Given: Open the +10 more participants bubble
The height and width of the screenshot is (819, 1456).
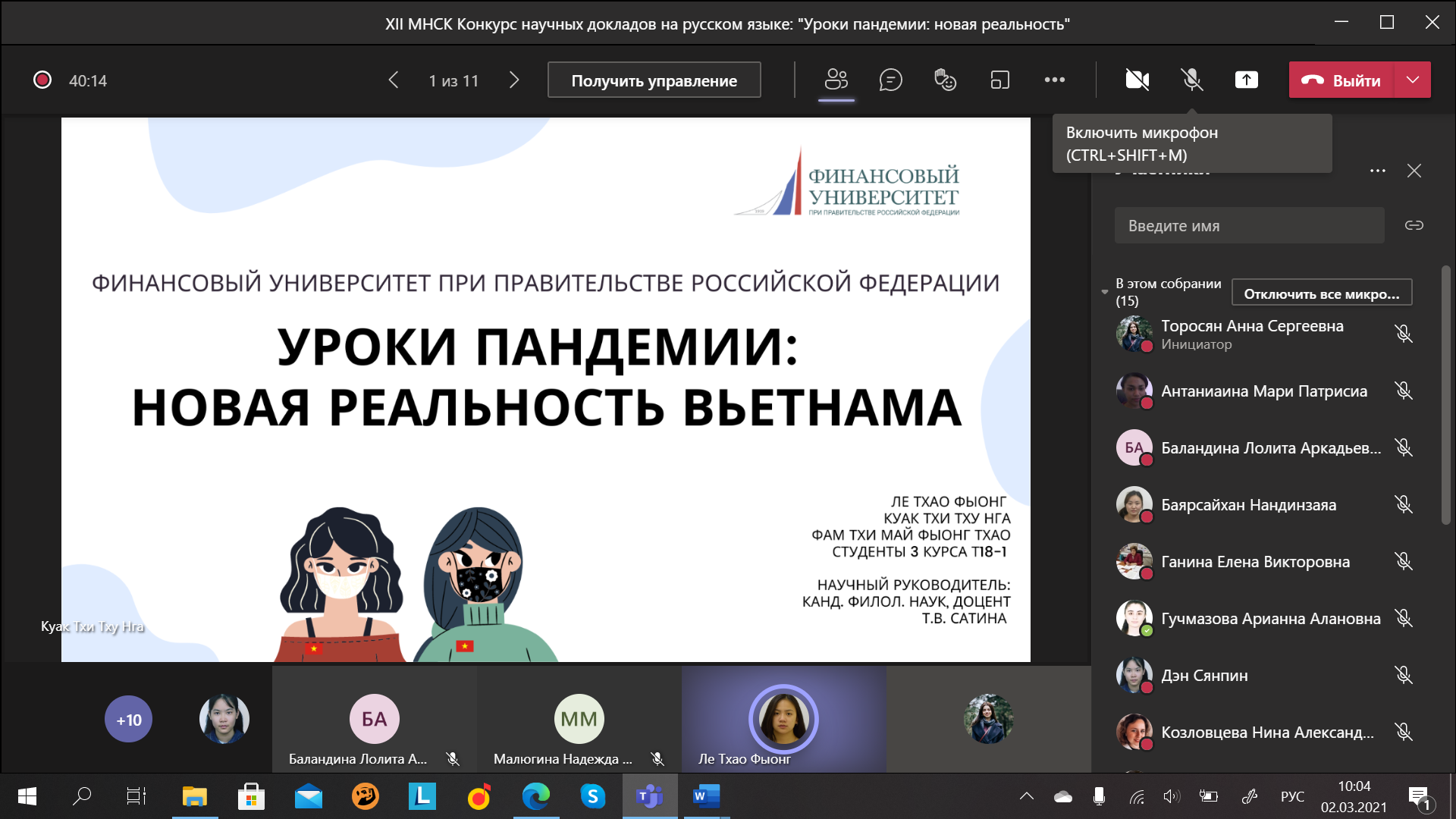Looking at the screenshot, I should pyautogui.click(x=128, y=719).
